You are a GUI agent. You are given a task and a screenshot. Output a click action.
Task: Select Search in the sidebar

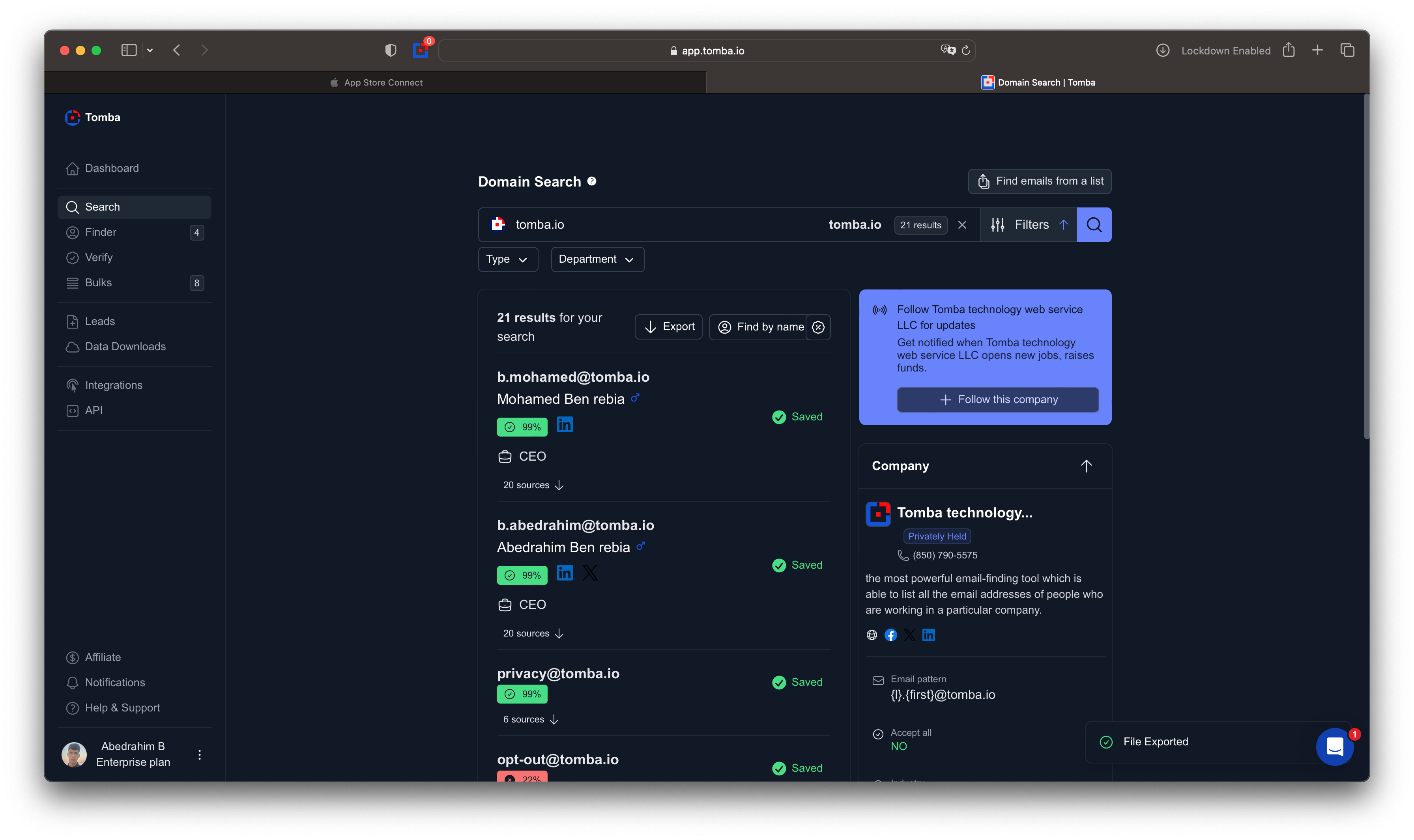(134, 207)
